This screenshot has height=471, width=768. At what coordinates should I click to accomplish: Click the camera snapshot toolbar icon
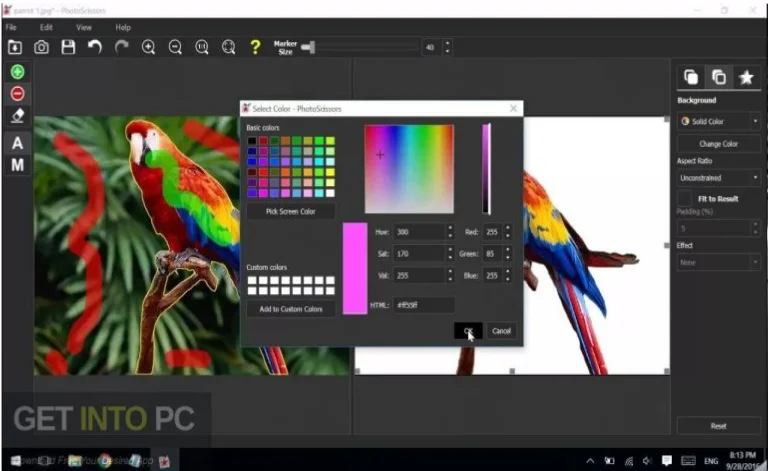pos(42,47)
